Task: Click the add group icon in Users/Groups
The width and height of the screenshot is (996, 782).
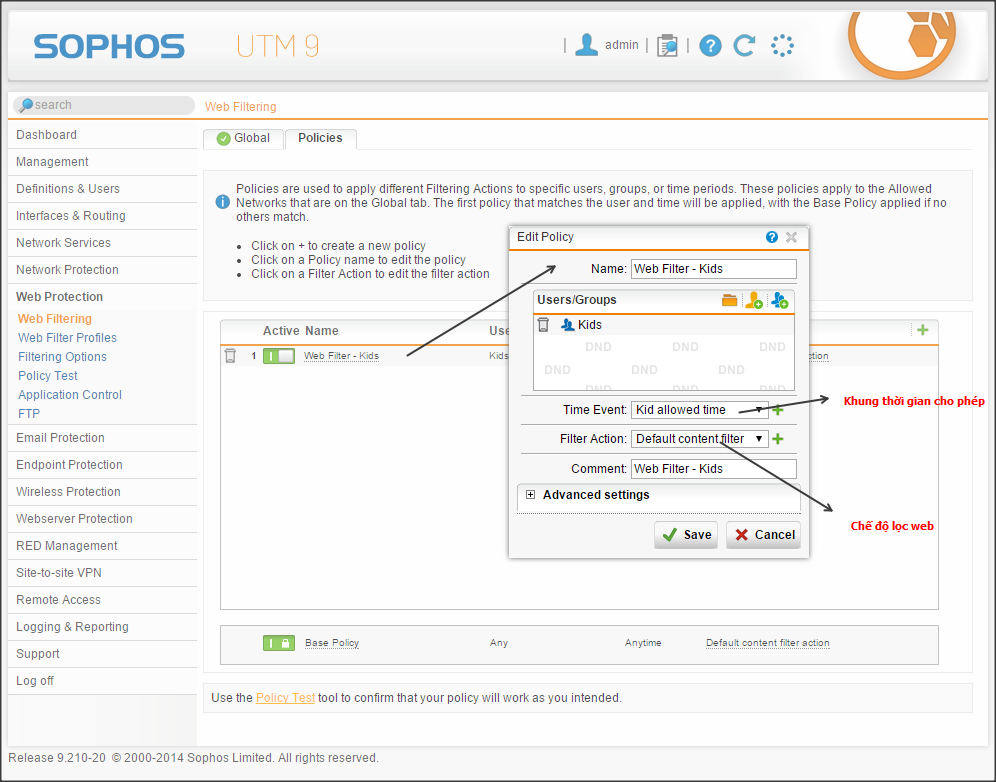Action: point(780,300)
